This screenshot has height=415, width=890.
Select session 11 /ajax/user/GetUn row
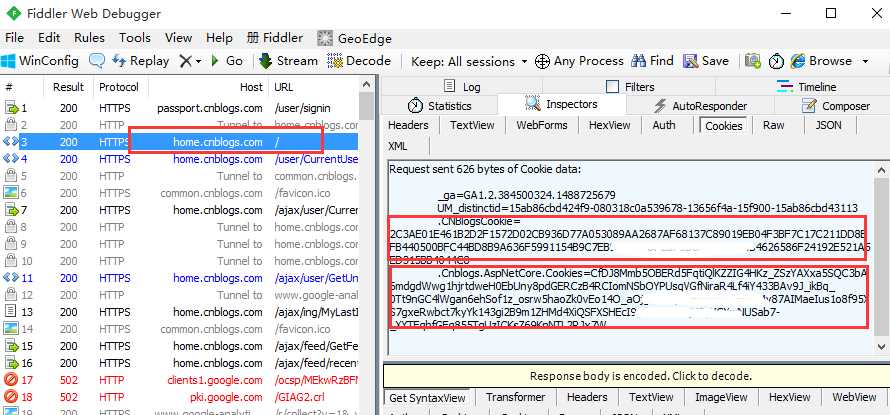coord(180,278)
